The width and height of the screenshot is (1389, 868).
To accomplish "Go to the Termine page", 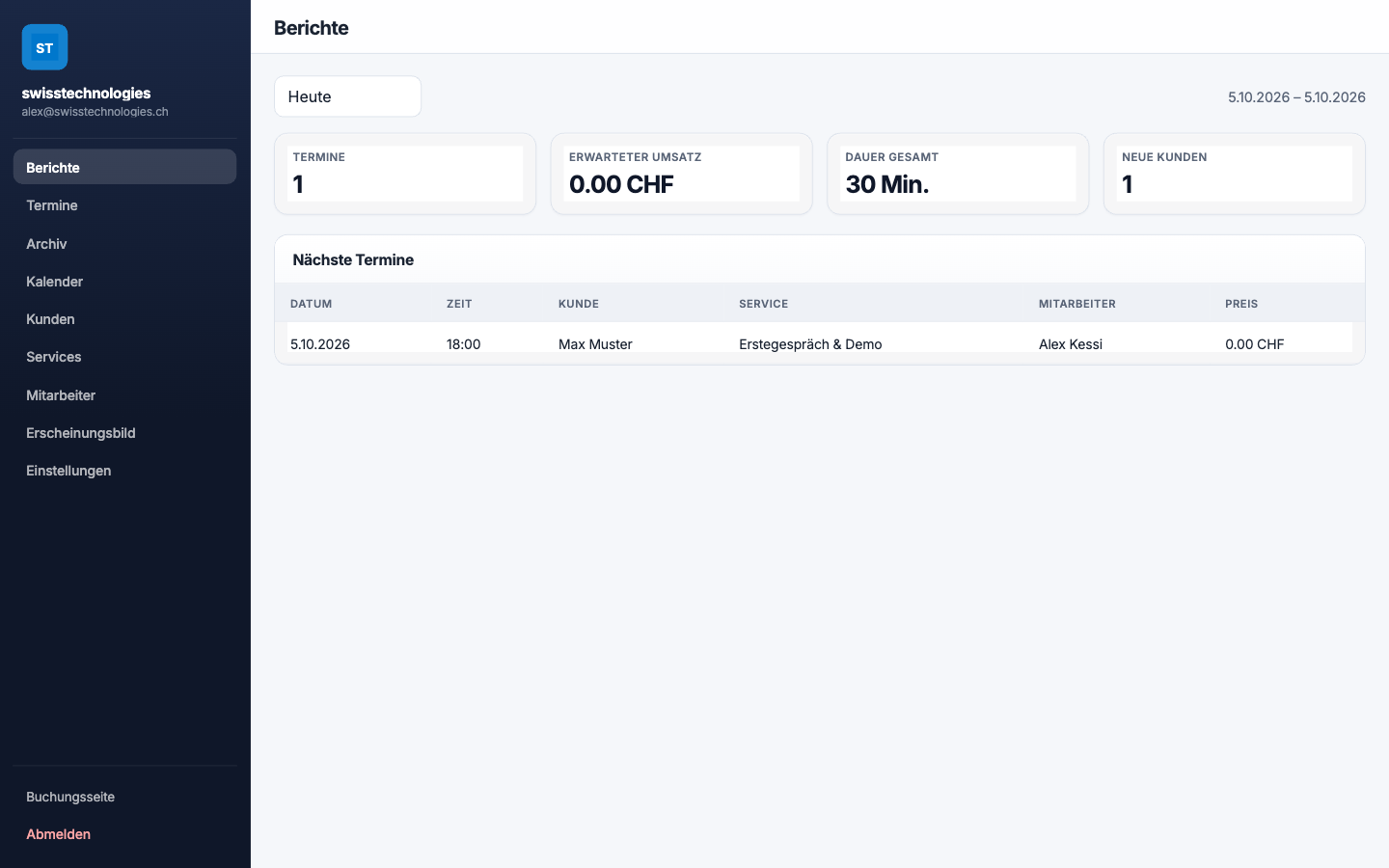I will point(124,205).
